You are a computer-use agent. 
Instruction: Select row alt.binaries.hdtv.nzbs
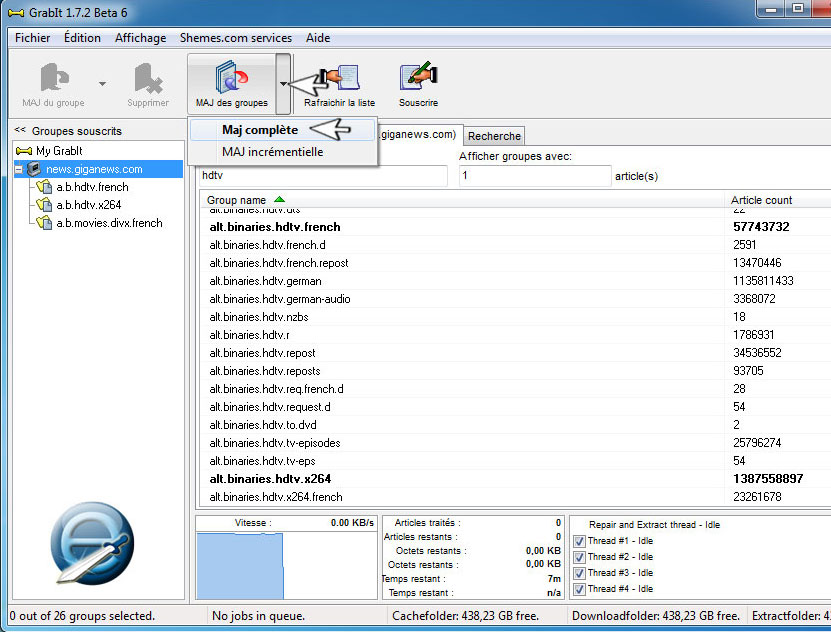[515, 317]
